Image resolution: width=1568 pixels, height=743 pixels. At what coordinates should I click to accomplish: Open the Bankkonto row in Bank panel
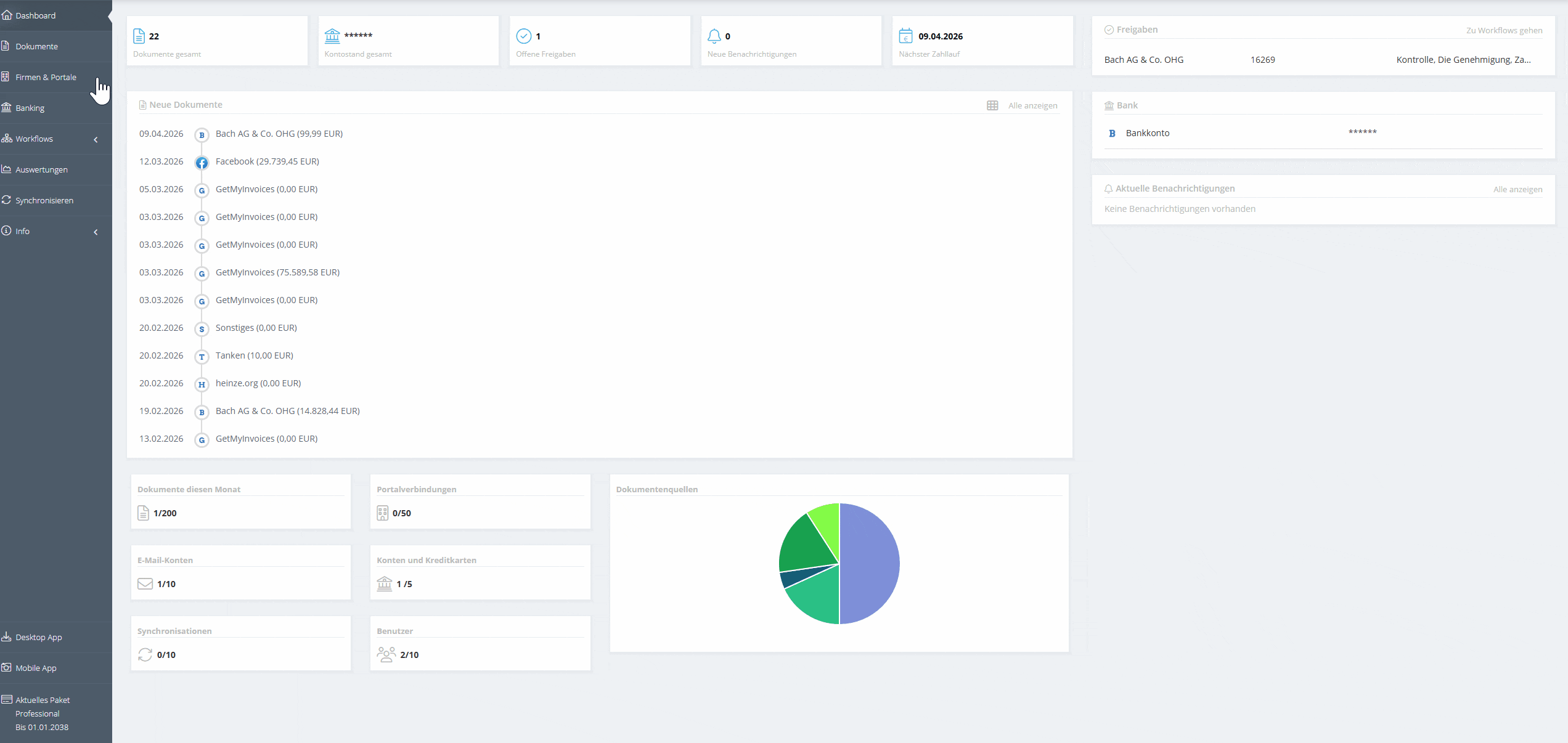point(1323,133)
